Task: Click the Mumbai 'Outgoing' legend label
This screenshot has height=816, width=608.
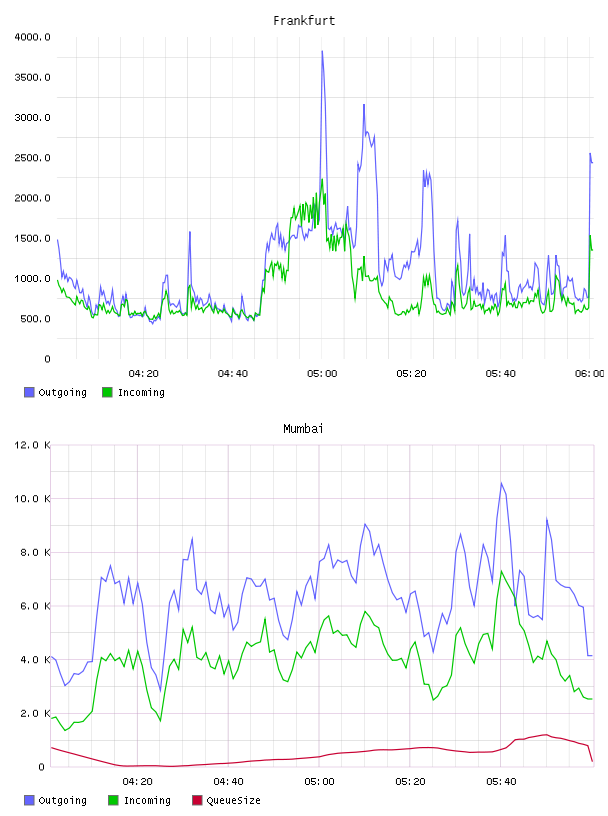Action: 62,800
